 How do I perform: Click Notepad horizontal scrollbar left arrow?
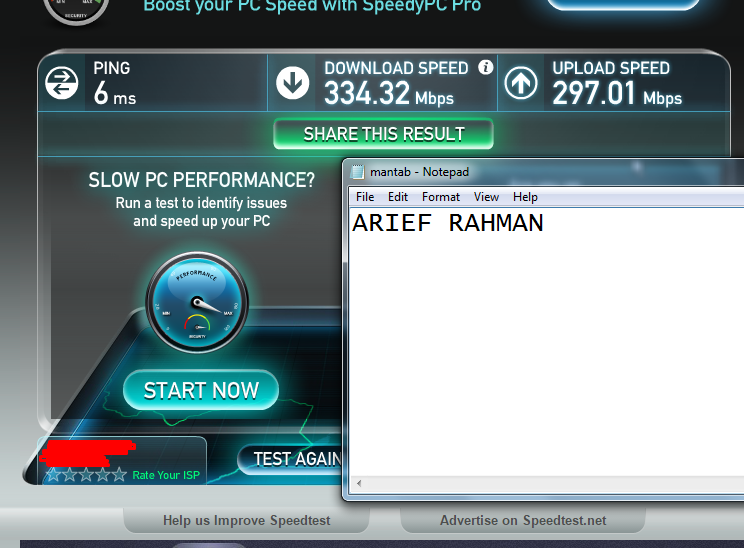[x=359, y=483]
